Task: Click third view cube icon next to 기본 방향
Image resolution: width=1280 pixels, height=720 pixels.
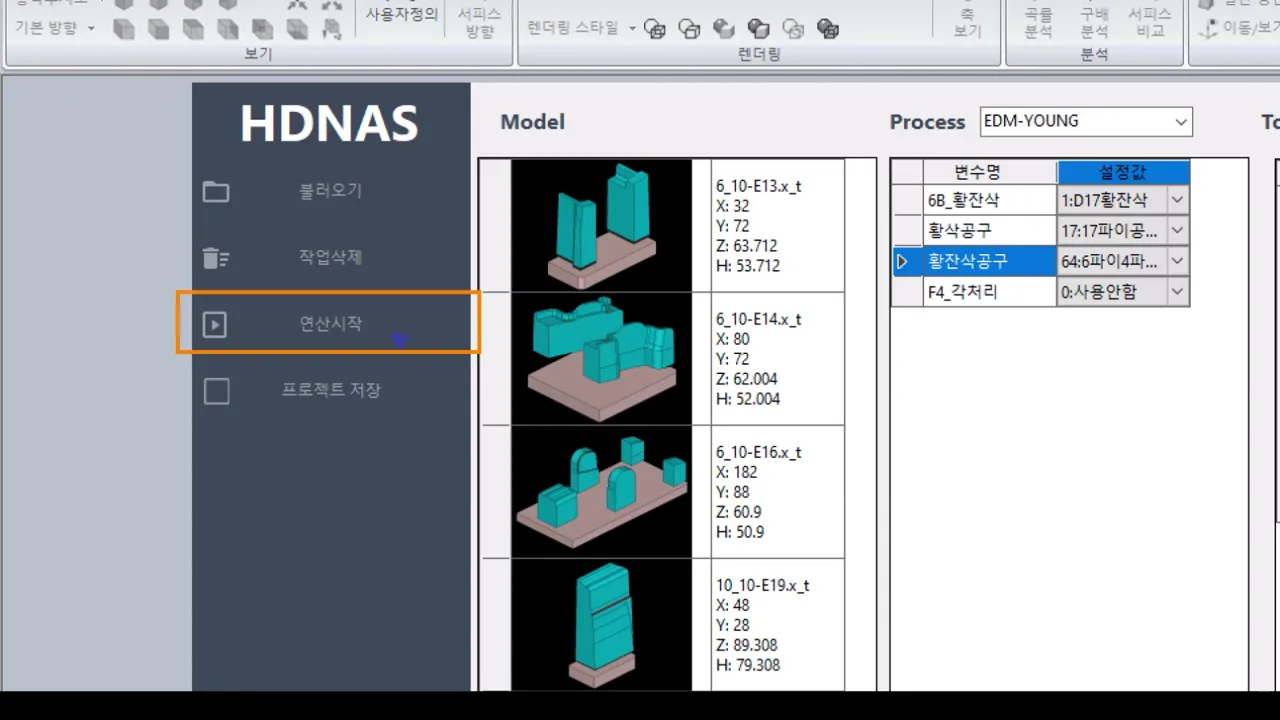Action: coord(194,29)
